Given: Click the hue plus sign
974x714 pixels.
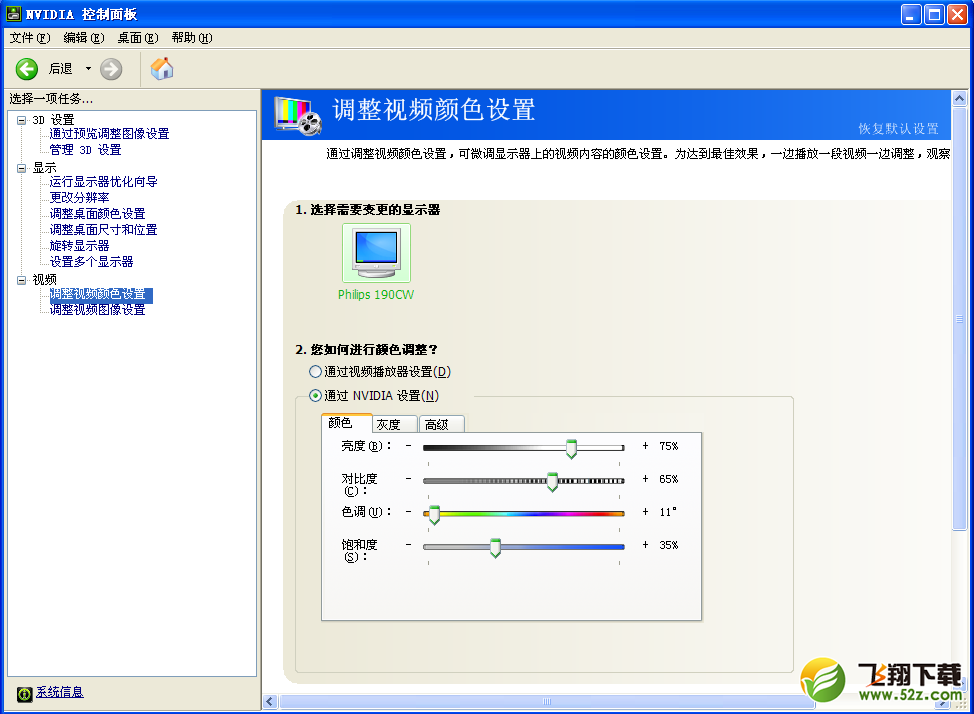Looking at the screenshot, I should point(645,511).
